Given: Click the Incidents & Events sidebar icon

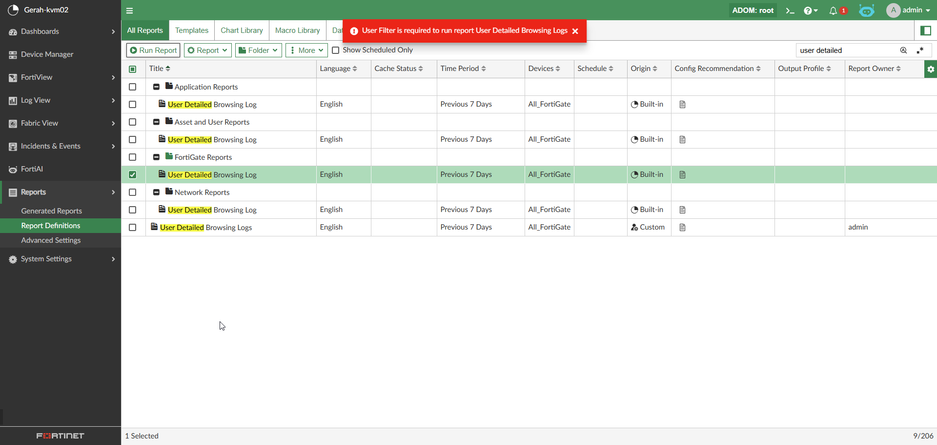Looking at the screenshot, I should pyautogui.click(x=13, y=146).
